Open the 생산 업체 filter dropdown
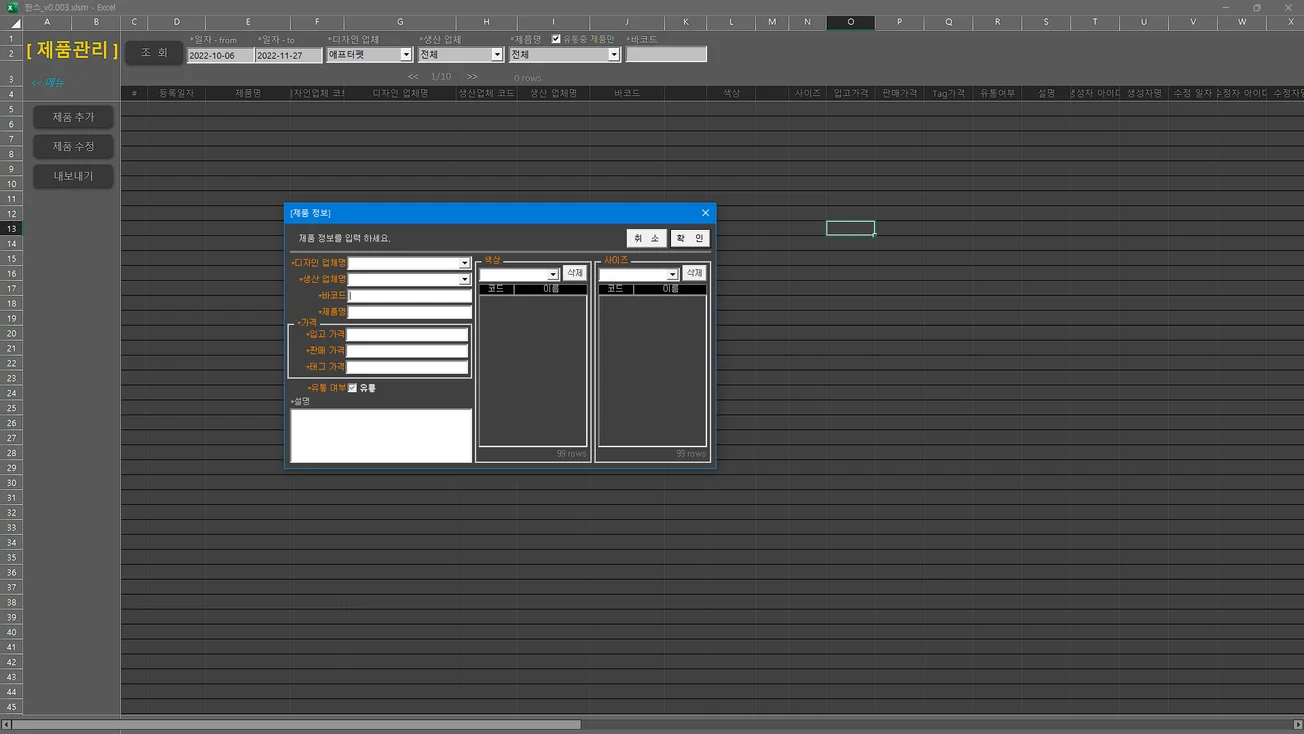The image size is (1304, 734). [x=497, y=55]
